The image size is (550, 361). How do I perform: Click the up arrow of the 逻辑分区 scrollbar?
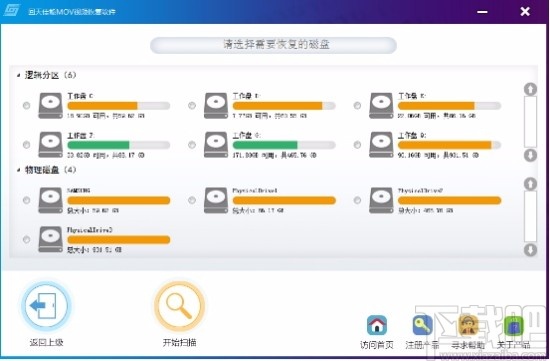[530, 89]
